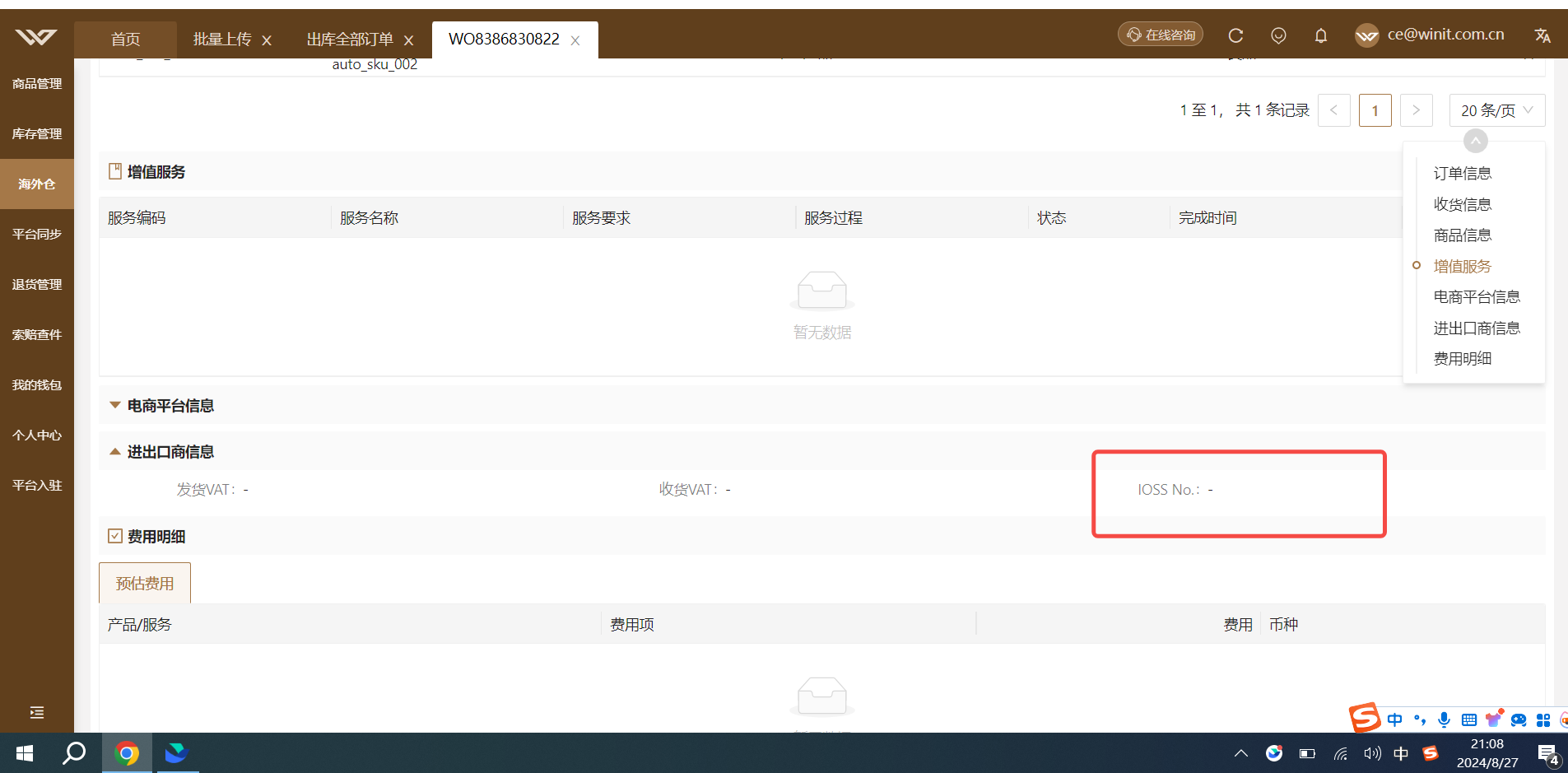
Task: Click the user avatar icon
Action: (x=1367, y=35)
